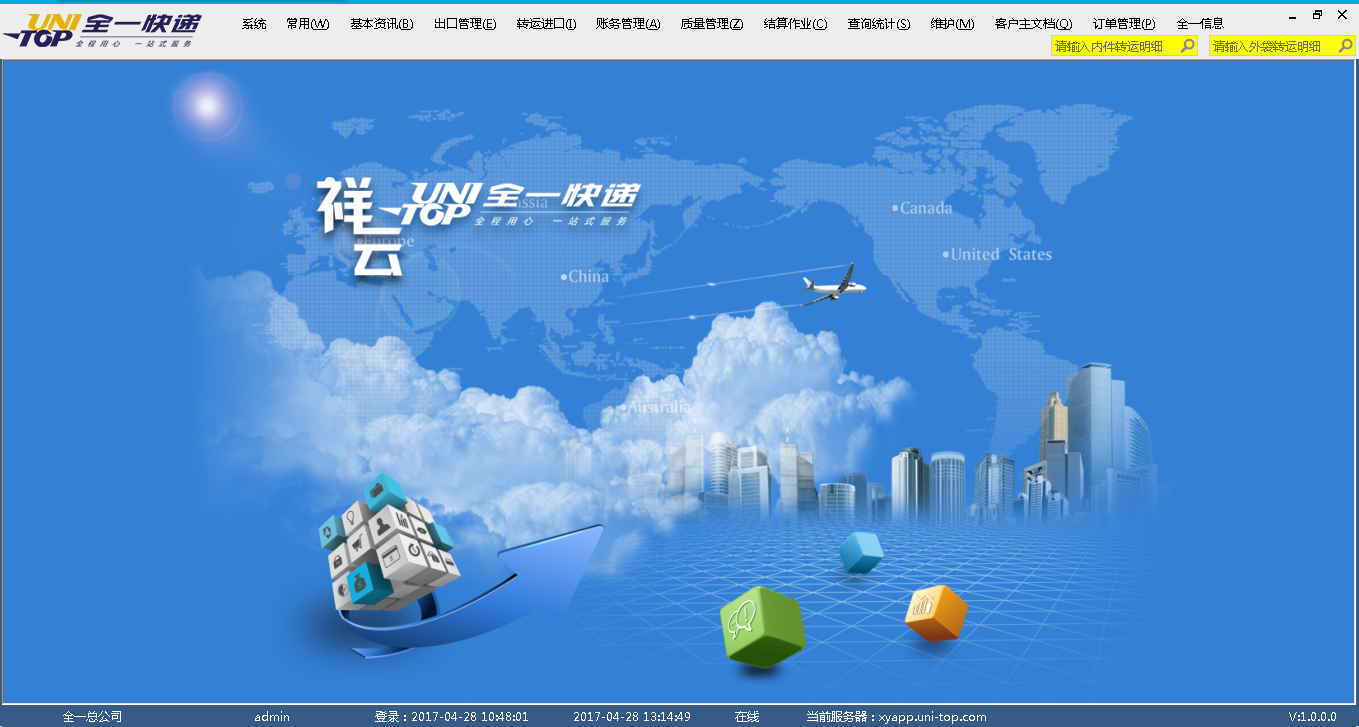Open the 转运进口(I) menu
1359x727 pixels.
pos(546,24)
